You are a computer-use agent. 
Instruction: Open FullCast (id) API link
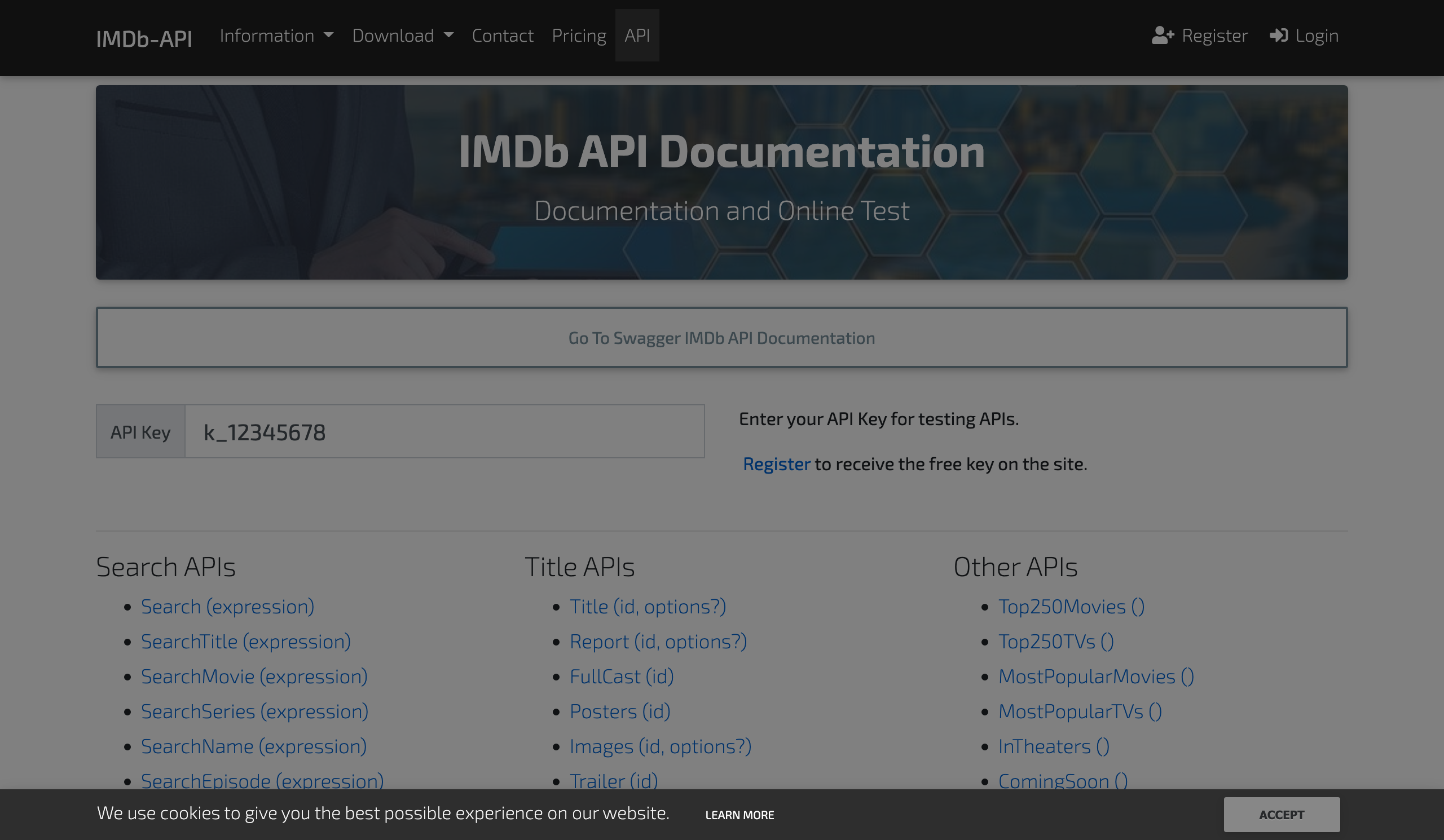[x=622, y=676]
